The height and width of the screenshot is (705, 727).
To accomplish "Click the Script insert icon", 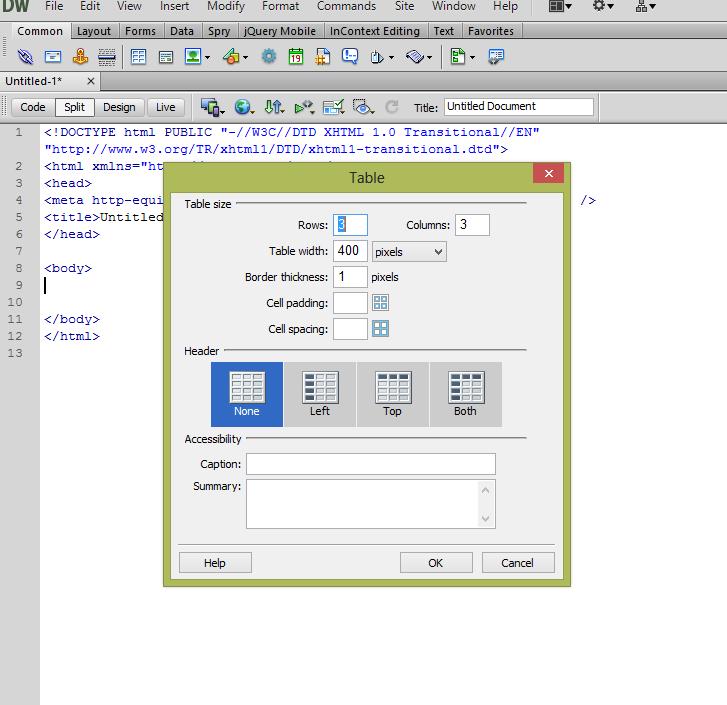I will point(415,57).
